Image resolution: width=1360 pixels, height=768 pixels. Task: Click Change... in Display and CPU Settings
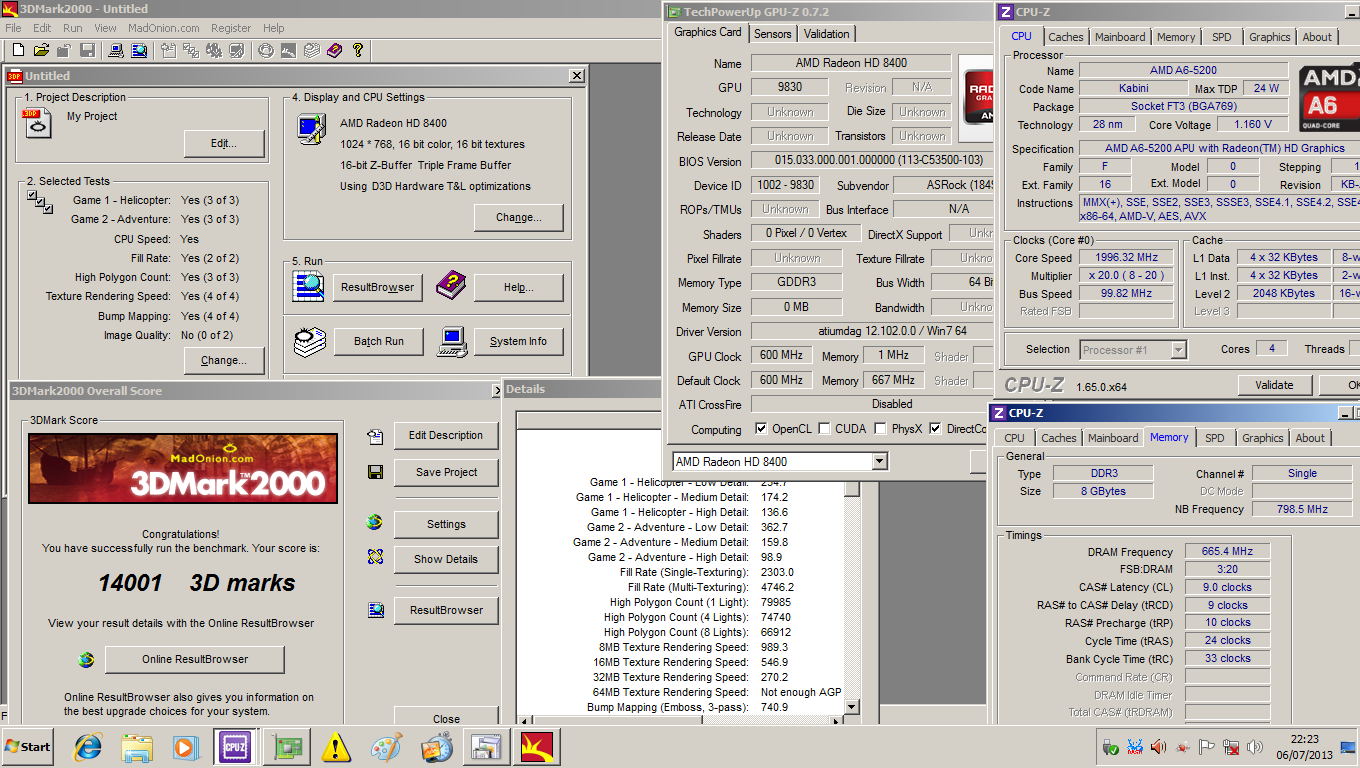(519, 217)
